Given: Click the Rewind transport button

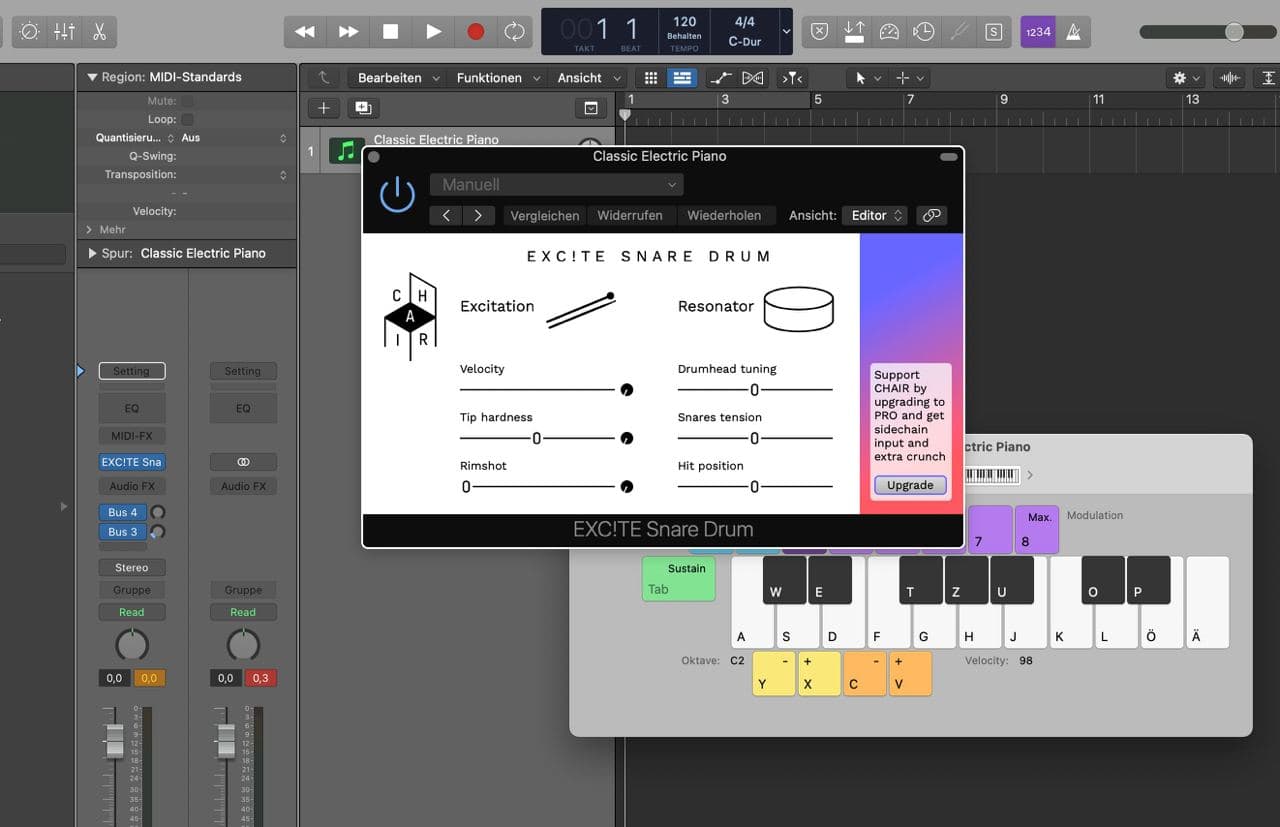Looking at the screenshot, I should click(x=305, y=32).
